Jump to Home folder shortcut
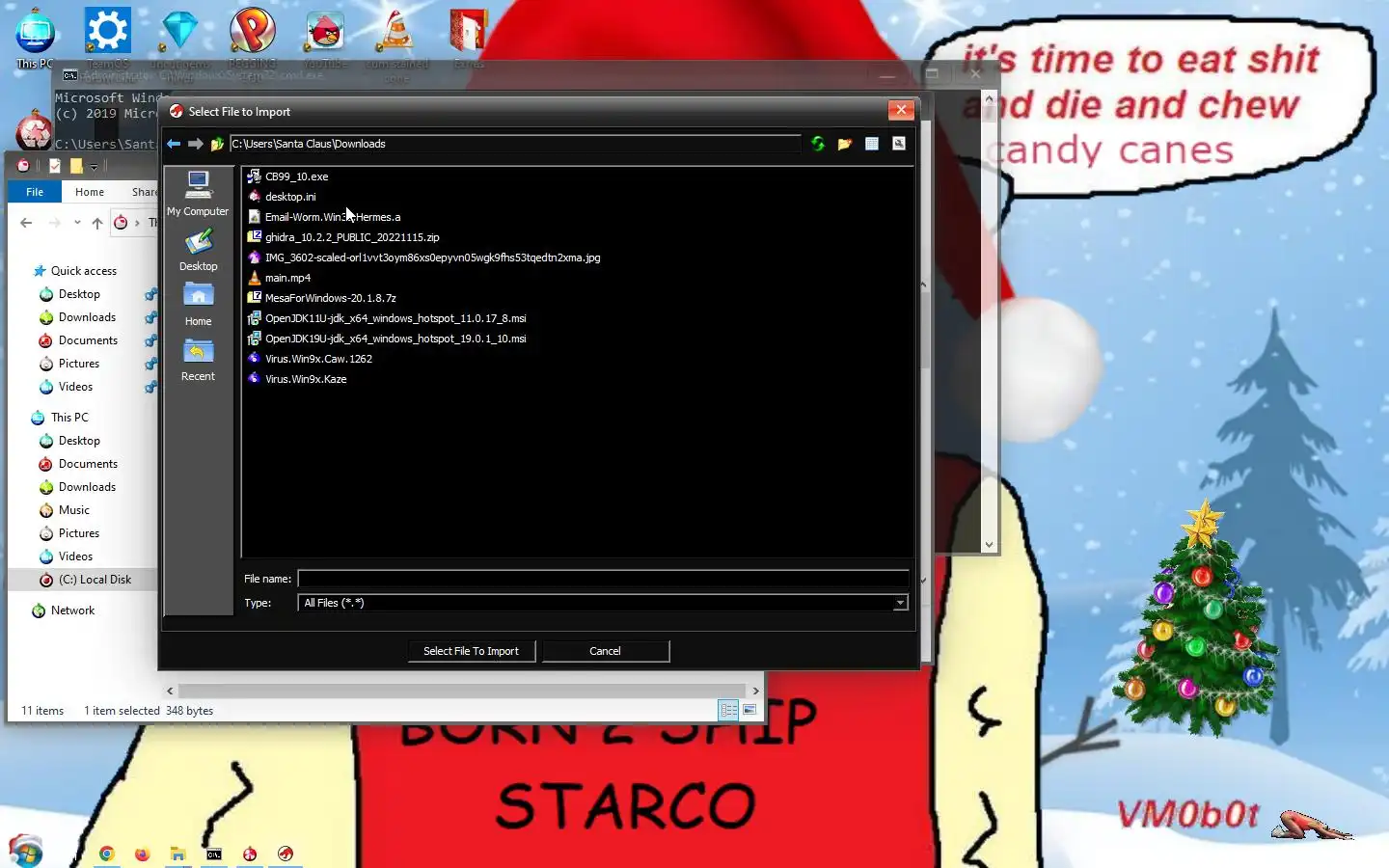 tap(198, 305)
